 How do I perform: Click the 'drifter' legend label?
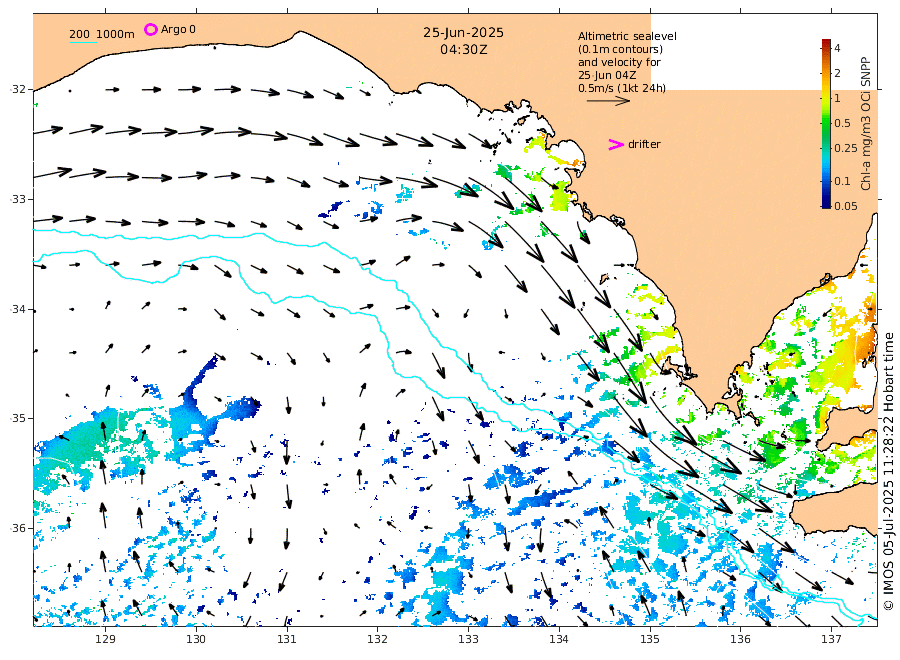[644, 145]
